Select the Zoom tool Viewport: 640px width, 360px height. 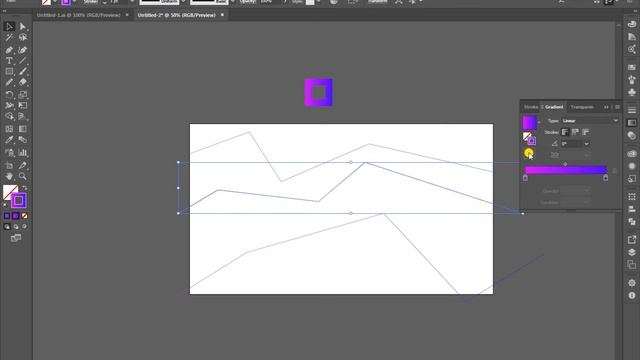tap(23, 176)
